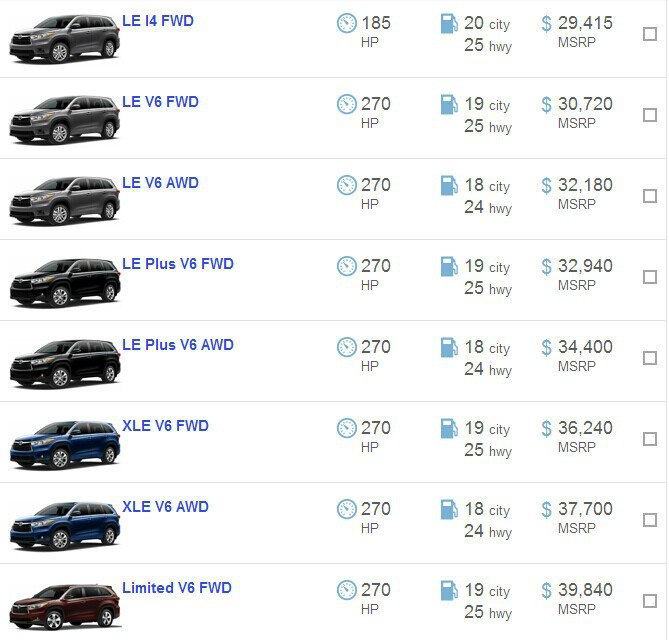669x640 pixels.
Task: Click the dollar sign icon beside 32,180 MSRP
Action: (x=546, y=185)
